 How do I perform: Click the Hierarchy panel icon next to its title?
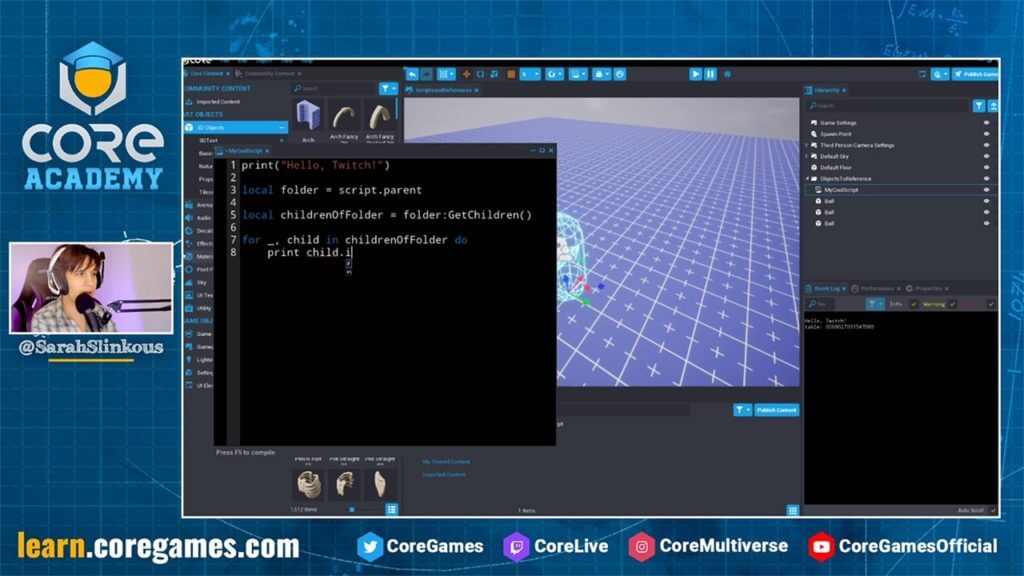click(x=809, y=89)
